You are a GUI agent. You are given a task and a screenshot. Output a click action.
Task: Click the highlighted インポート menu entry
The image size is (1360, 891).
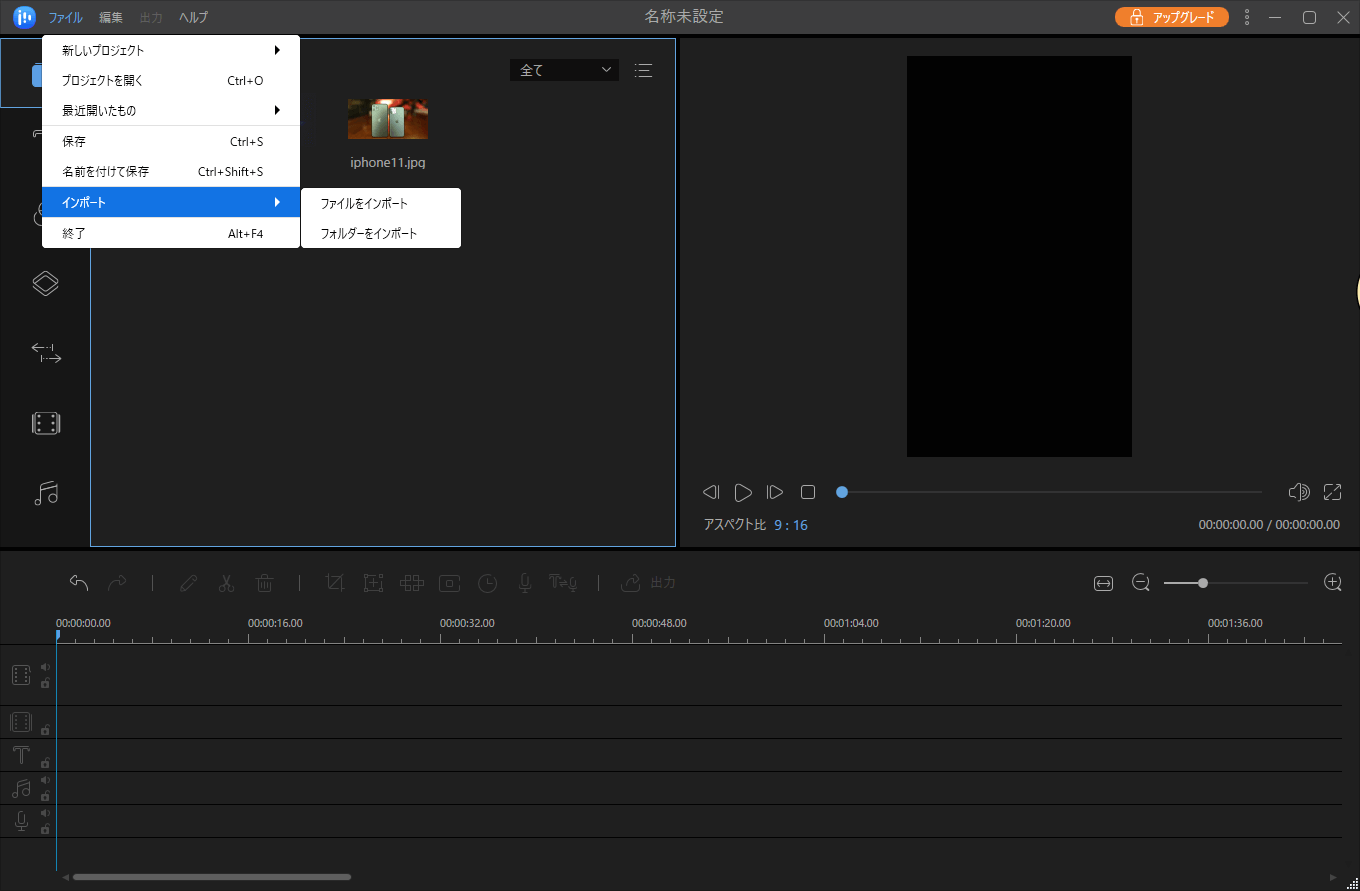[171, 202]
